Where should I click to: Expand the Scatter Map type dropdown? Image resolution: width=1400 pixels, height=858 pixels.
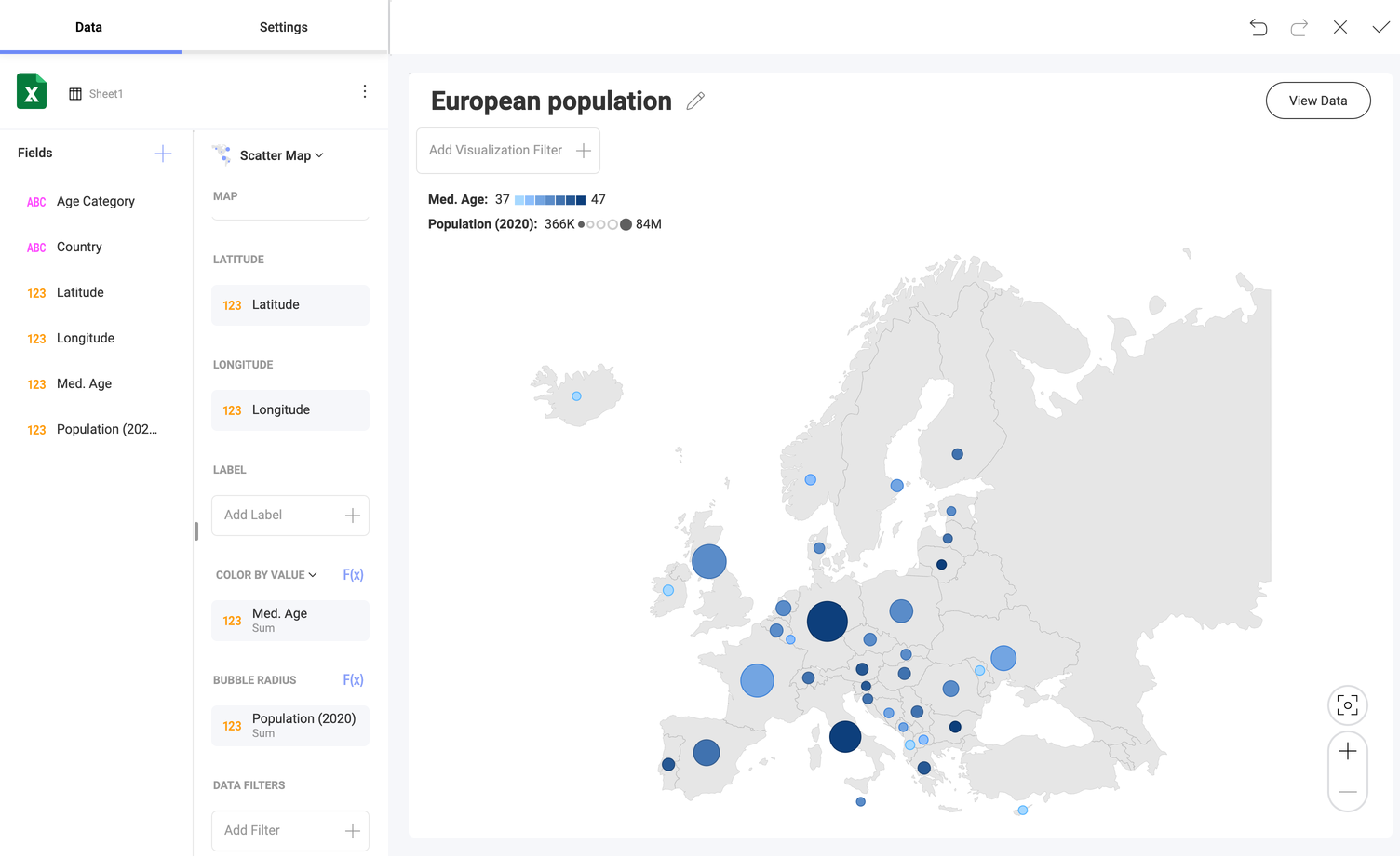pos(319,155)
